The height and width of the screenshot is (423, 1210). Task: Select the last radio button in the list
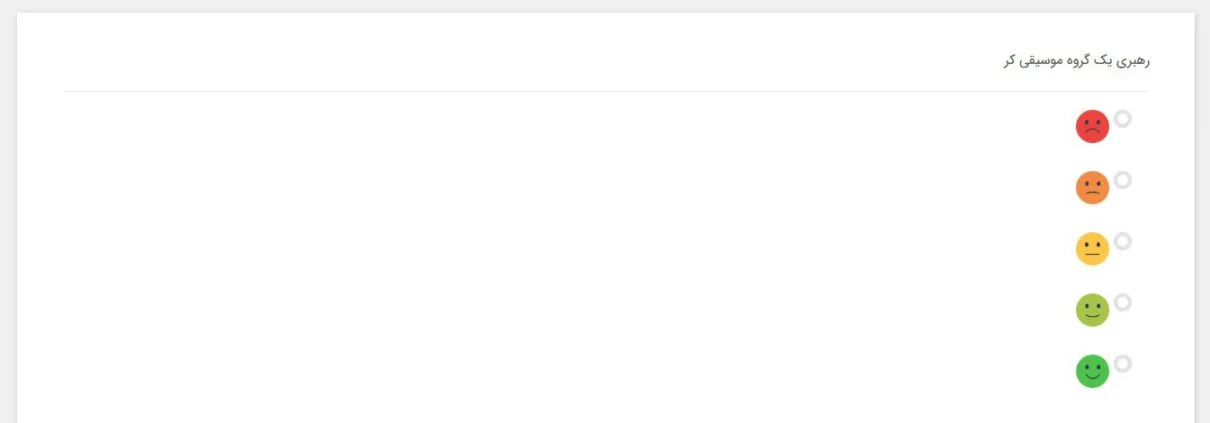pos(1123,364)
